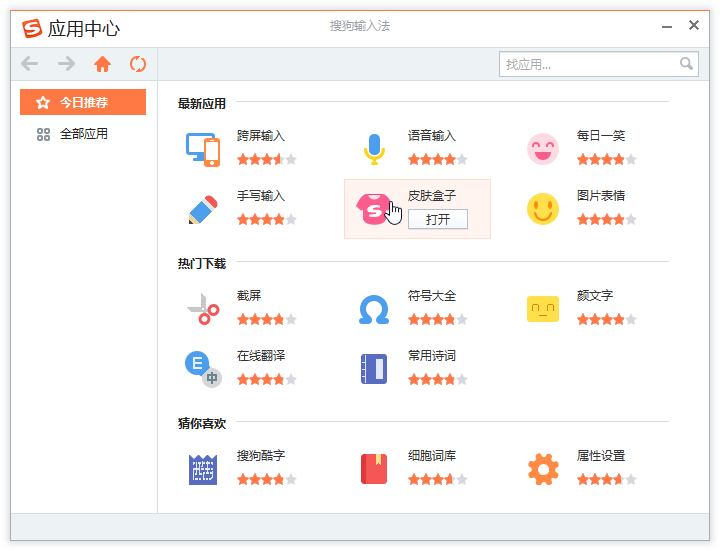Select the 每日一笑 pink smiley icon
The width and height of the screenshot is (721, 552).
(543, 149)
